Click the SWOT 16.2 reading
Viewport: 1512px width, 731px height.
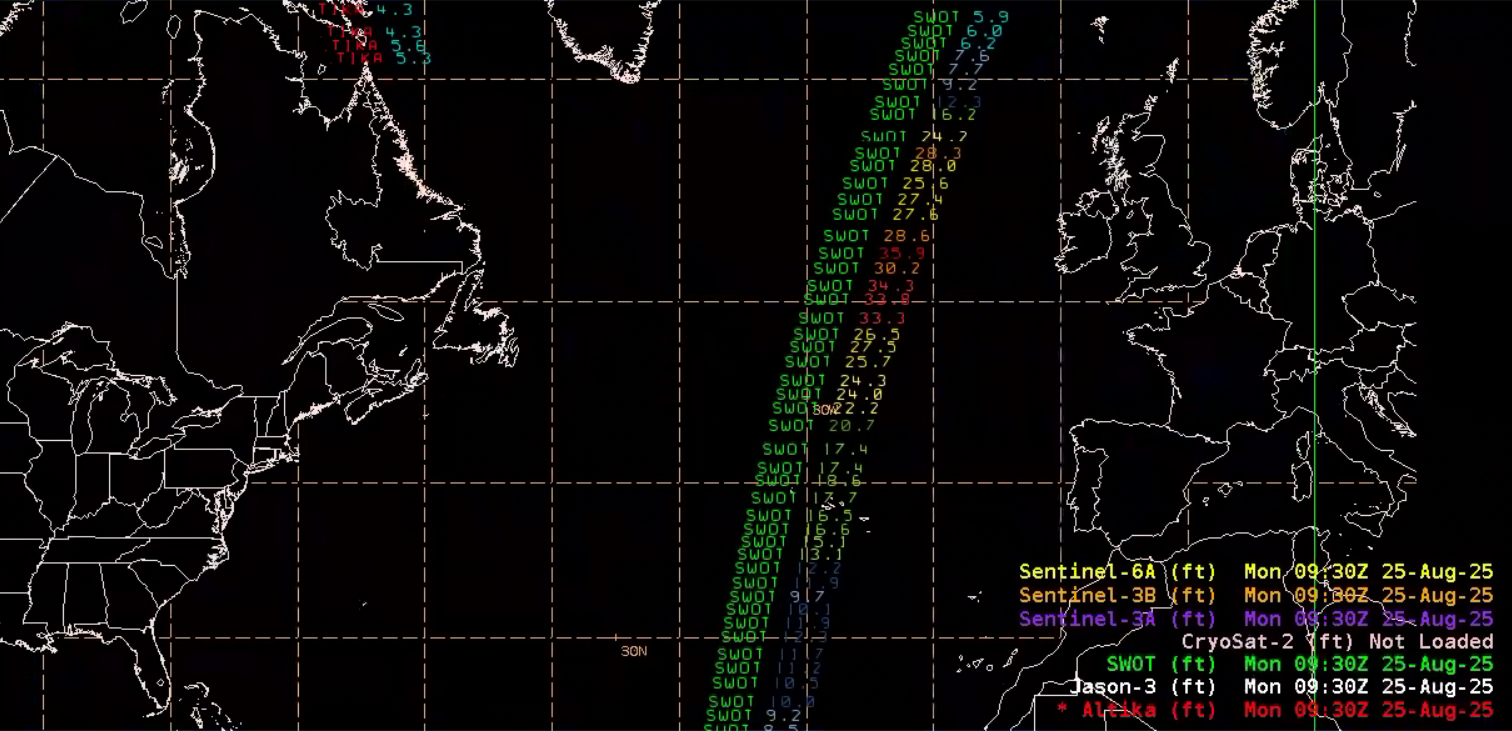coord(923,115)
